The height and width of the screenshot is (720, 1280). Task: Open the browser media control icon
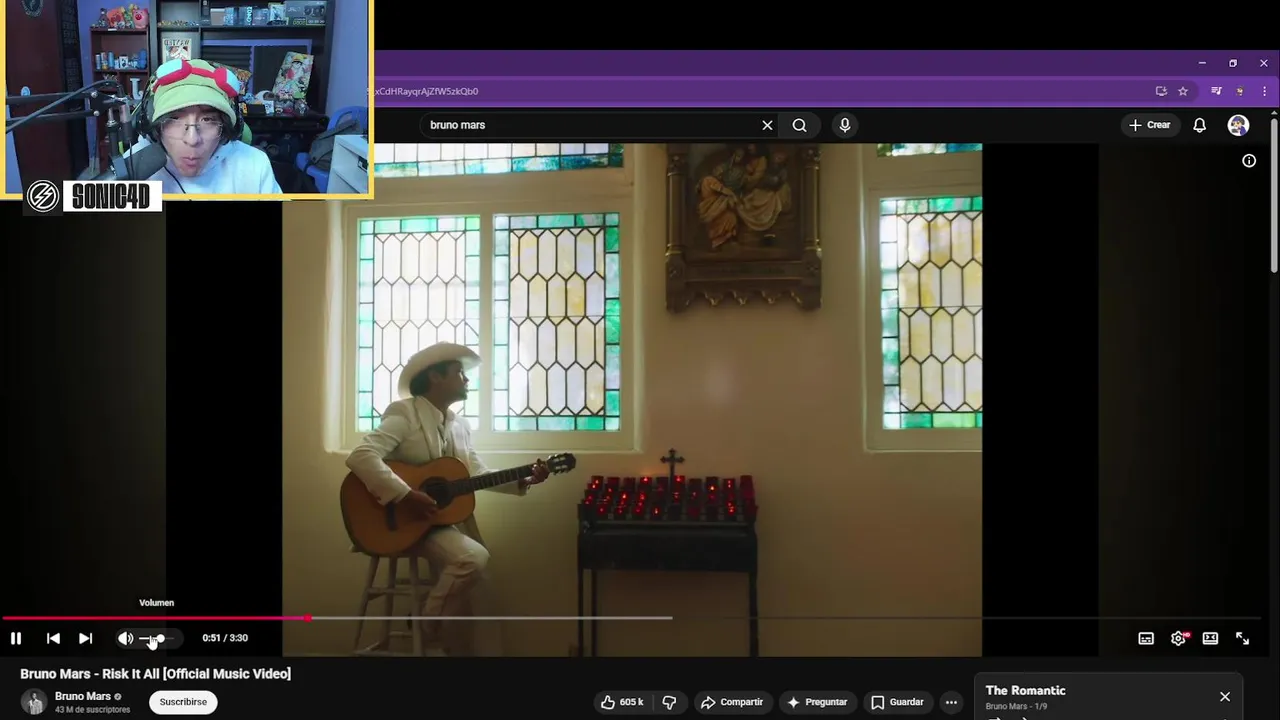1216,91
